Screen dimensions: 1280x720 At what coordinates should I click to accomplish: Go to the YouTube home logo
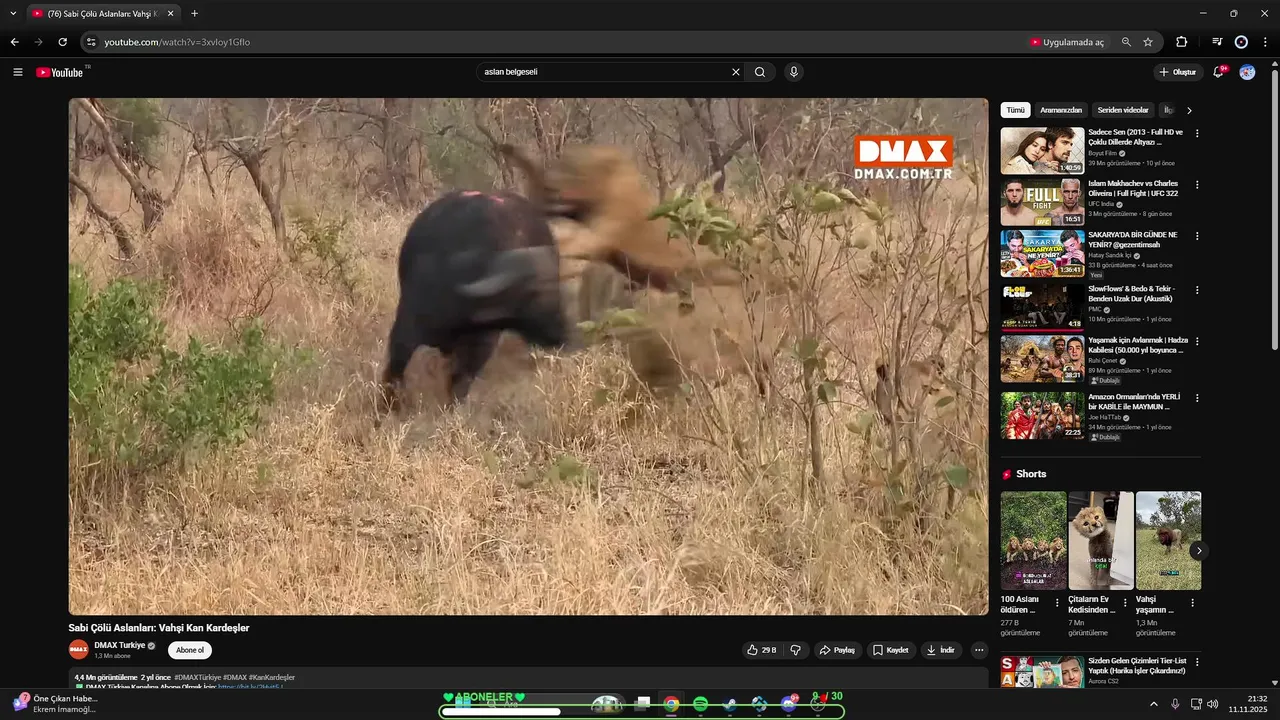coord(62,72)
